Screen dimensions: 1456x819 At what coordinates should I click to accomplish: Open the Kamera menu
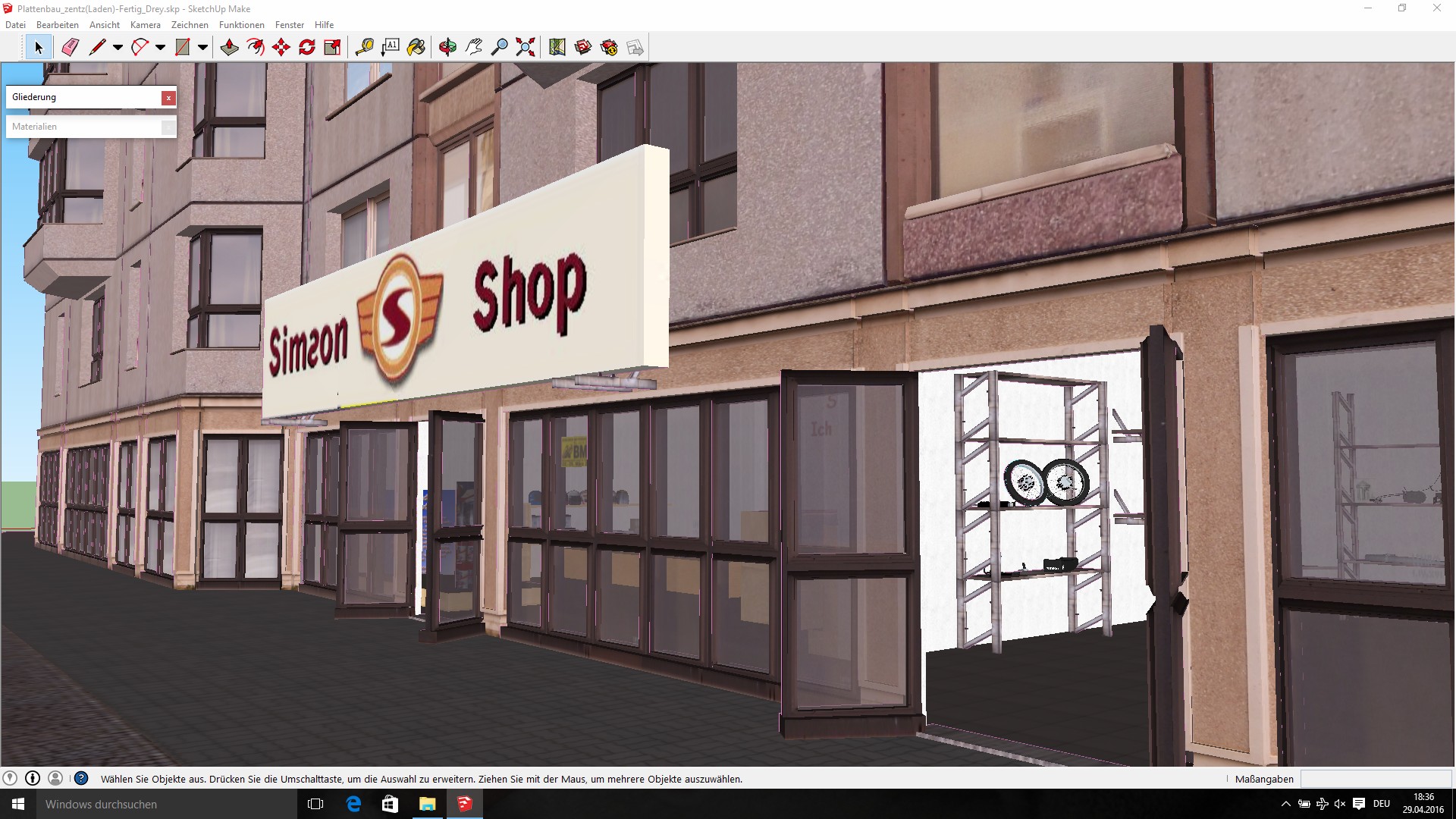(146, 25)
